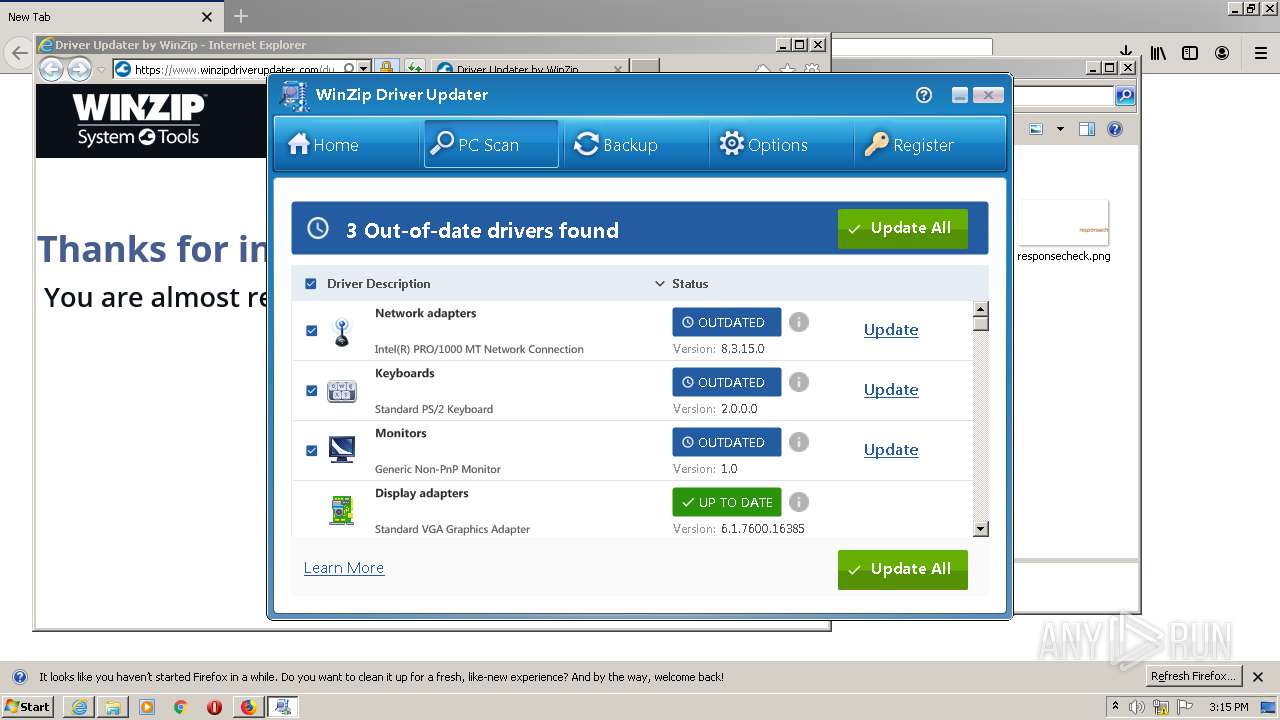Screen dimensions: 1280x720
Task: Toggle the Driver Description select-all checkbox
Action: (311, 284)
